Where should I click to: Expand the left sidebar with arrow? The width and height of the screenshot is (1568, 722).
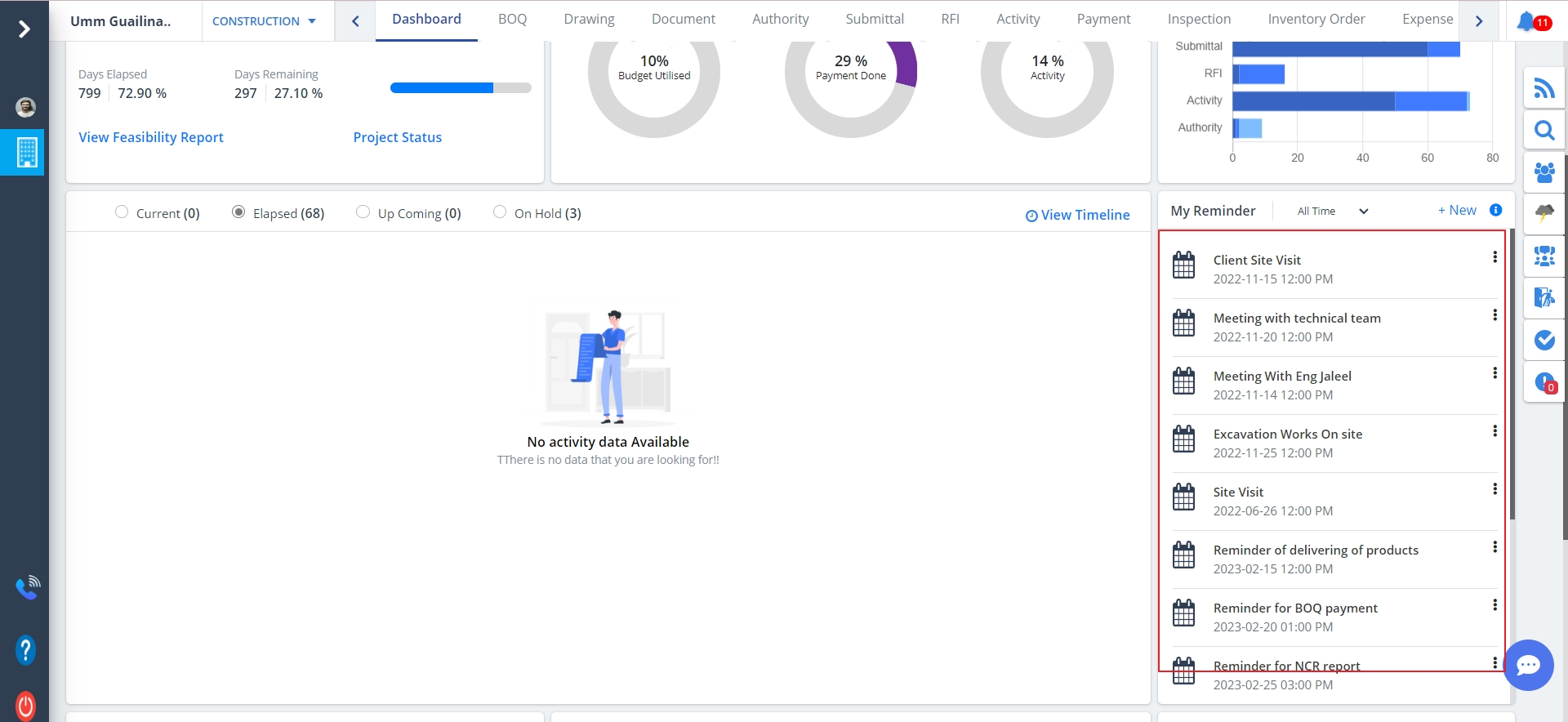pyautogui.click(x=24, y=29)
